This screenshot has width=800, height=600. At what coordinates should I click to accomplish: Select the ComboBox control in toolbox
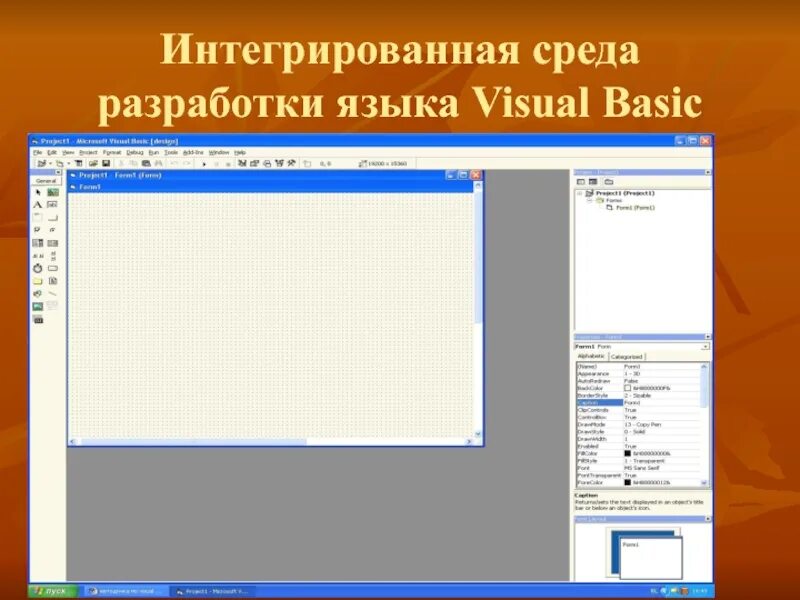click(38, 243)
